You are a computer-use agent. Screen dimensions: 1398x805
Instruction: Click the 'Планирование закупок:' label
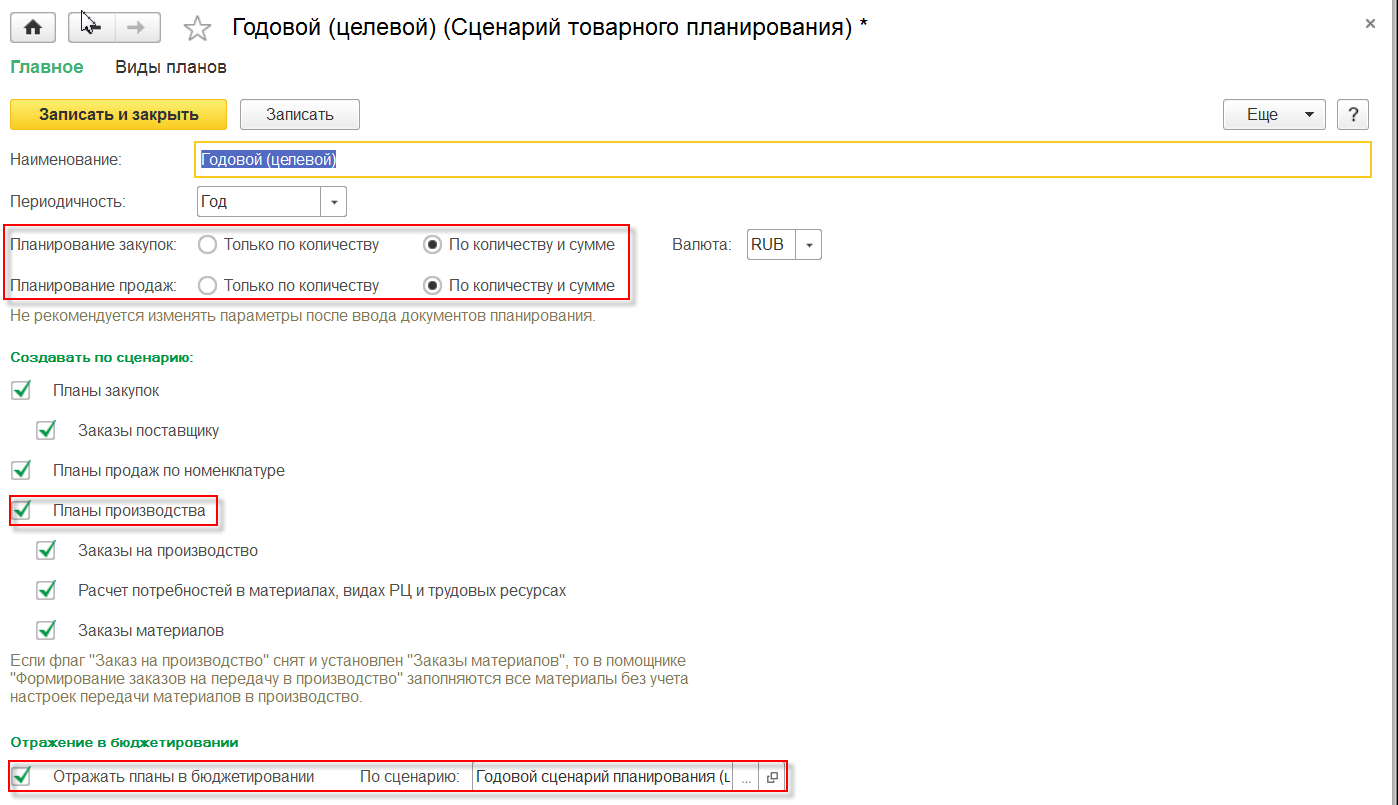click(93, 244)
